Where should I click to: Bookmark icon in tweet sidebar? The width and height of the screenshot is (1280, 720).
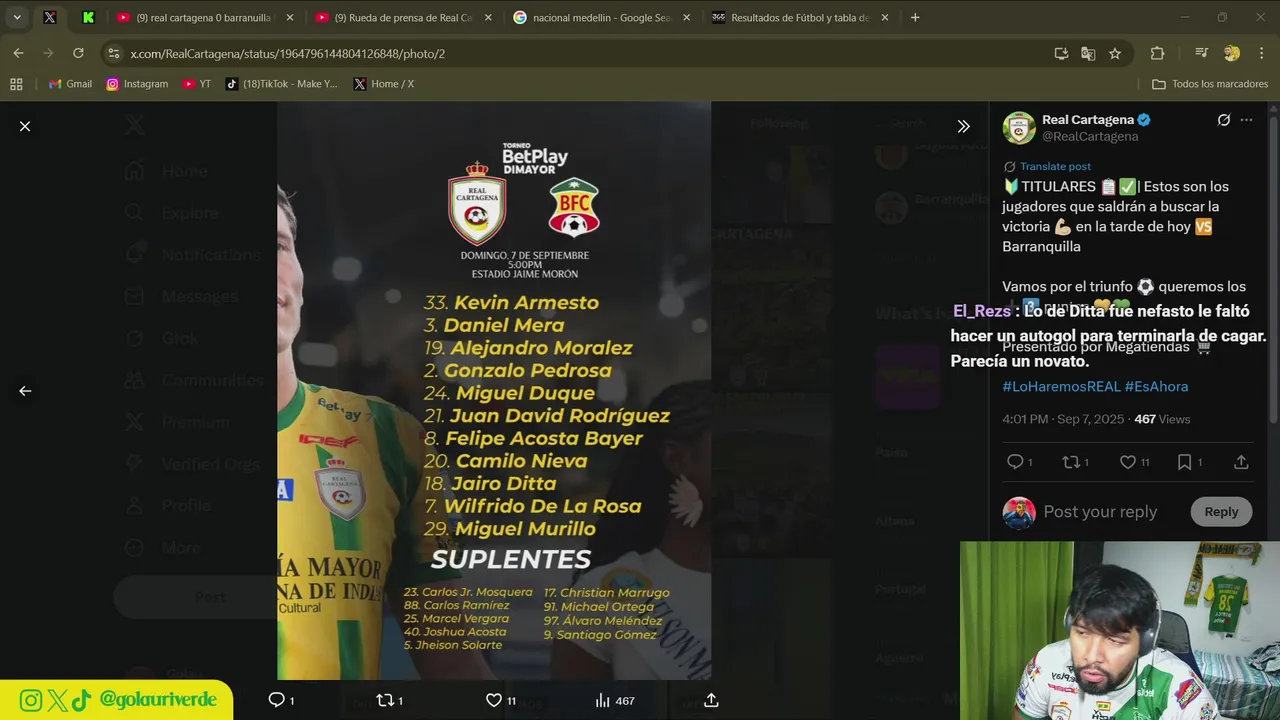[x=1184, y=461]
